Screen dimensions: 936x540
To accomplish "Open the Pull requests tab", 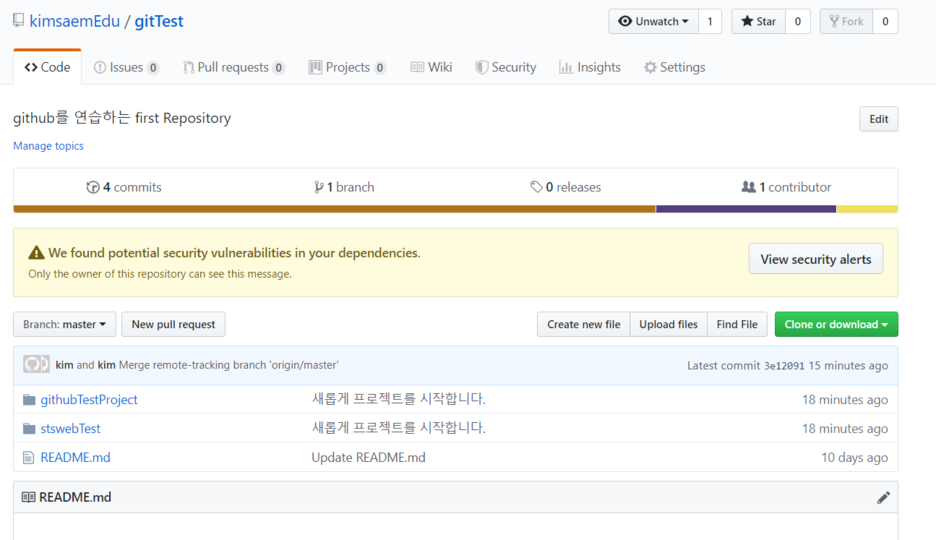I will 233,67.
